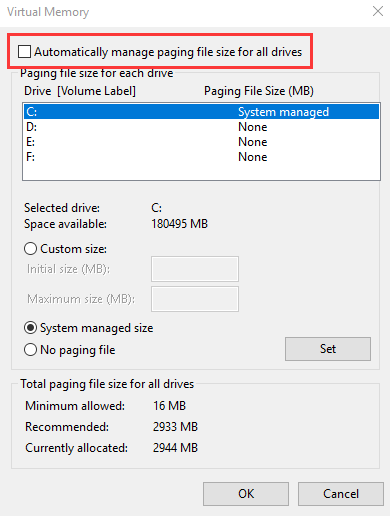Select drive F: in the list

point(201,157)
